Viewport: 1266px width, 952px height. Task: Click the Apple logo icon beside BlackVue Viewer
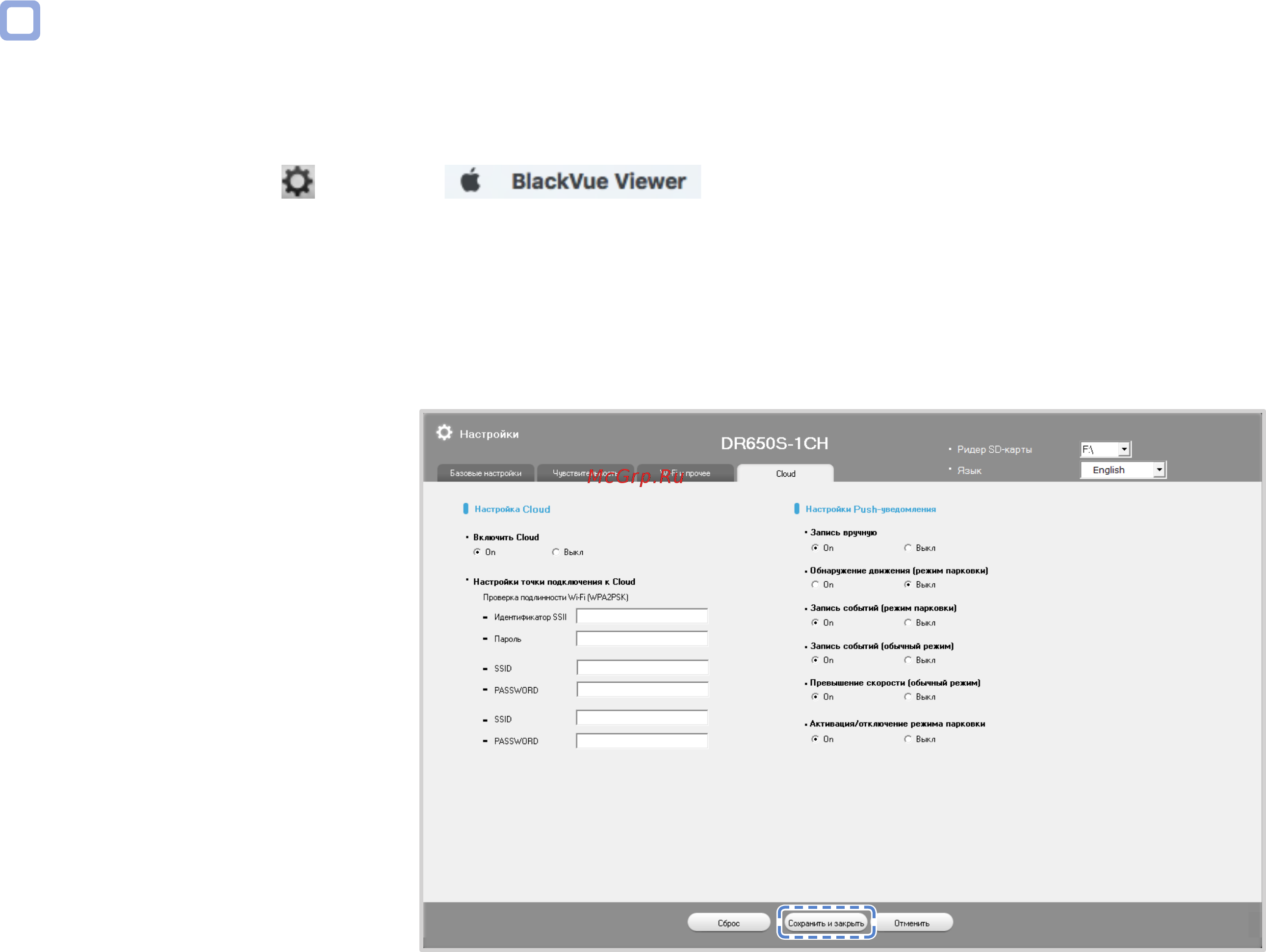[470, 180]
